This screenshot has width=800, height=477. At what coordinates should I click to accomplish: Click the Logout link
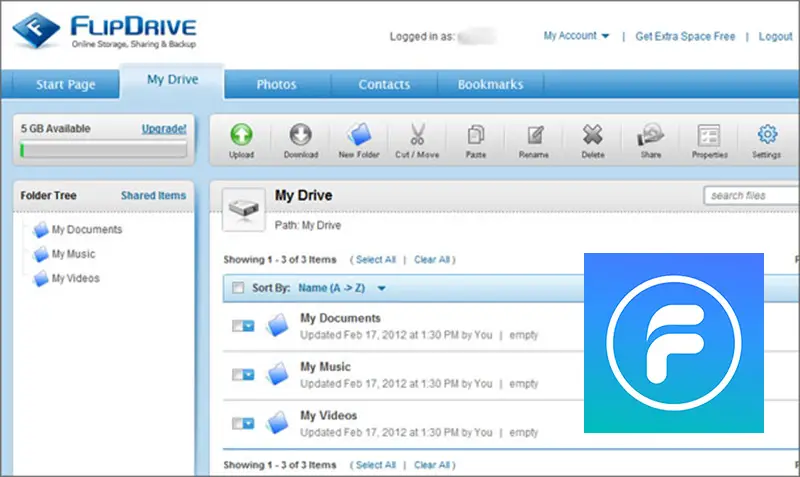775,36
